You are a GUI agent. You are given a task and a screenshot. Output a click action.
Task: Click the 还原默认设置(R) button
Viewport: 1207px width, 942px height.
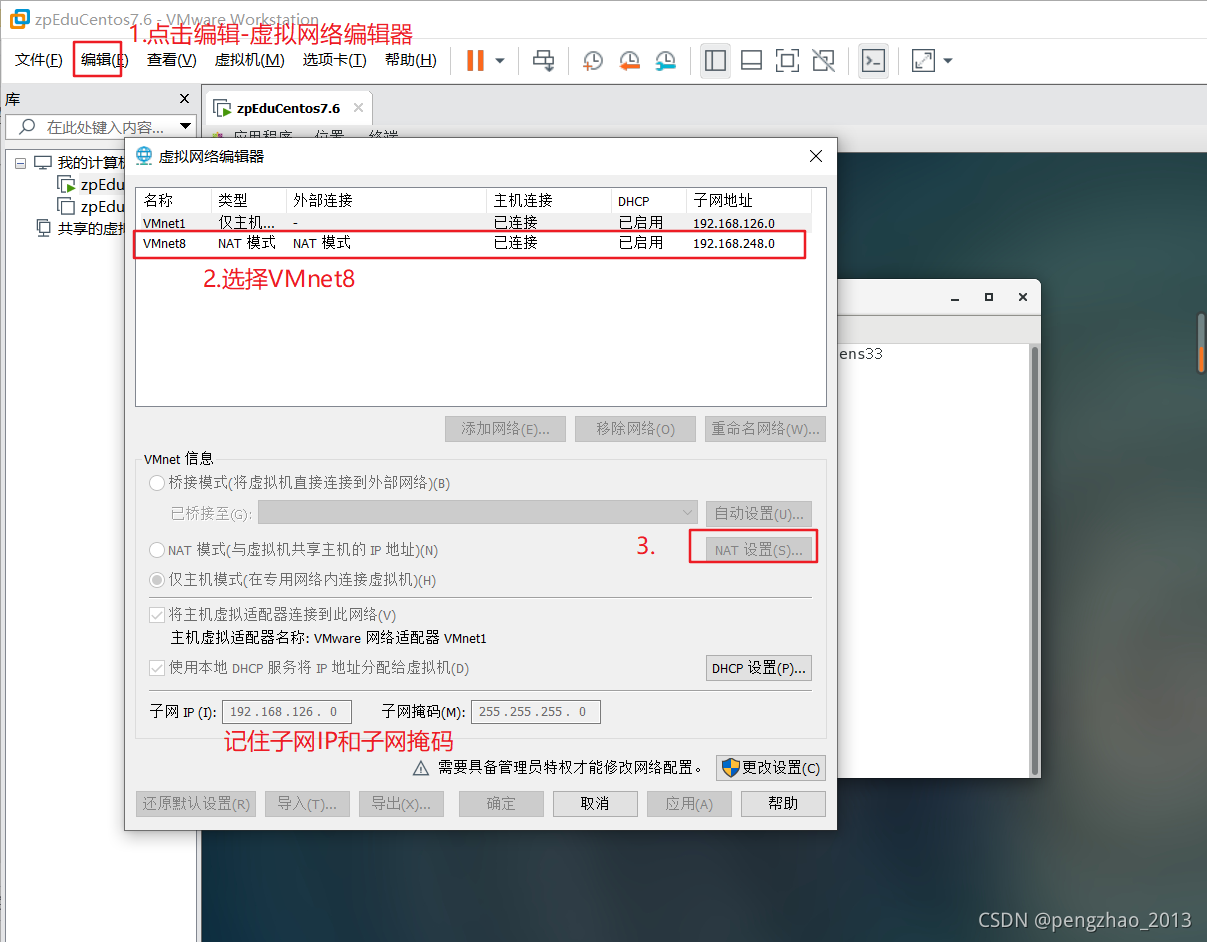tap(196, 804)
